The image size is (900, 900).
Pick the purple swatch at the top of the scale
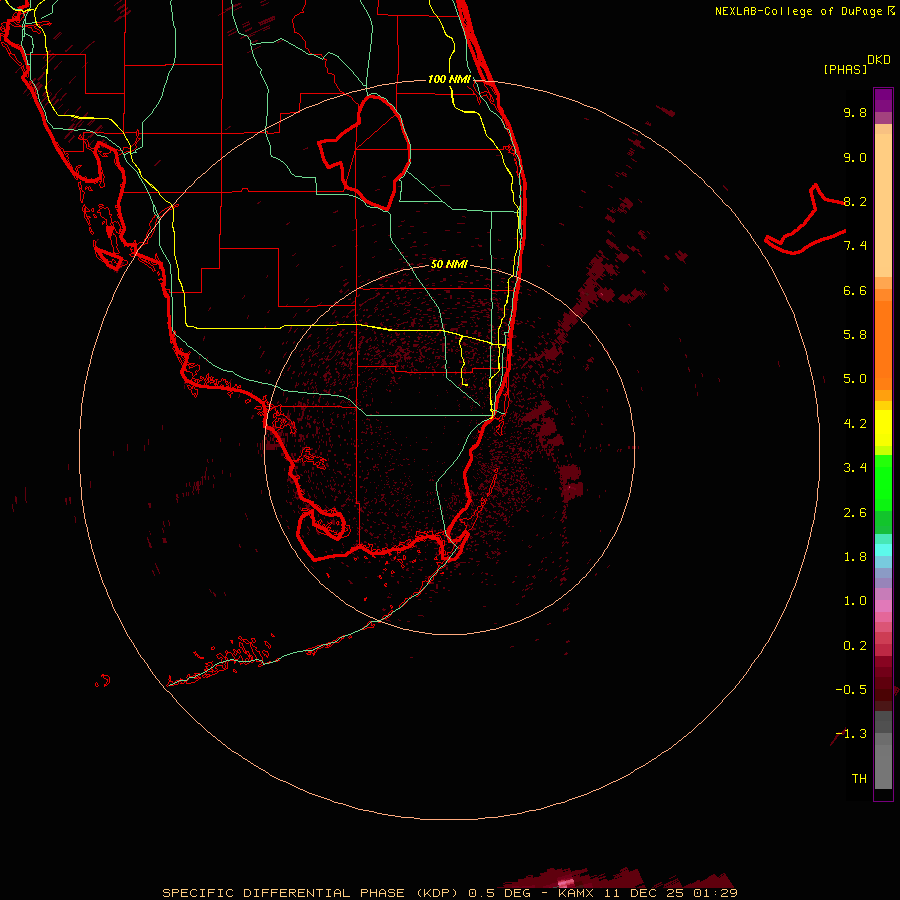[883, 100]
